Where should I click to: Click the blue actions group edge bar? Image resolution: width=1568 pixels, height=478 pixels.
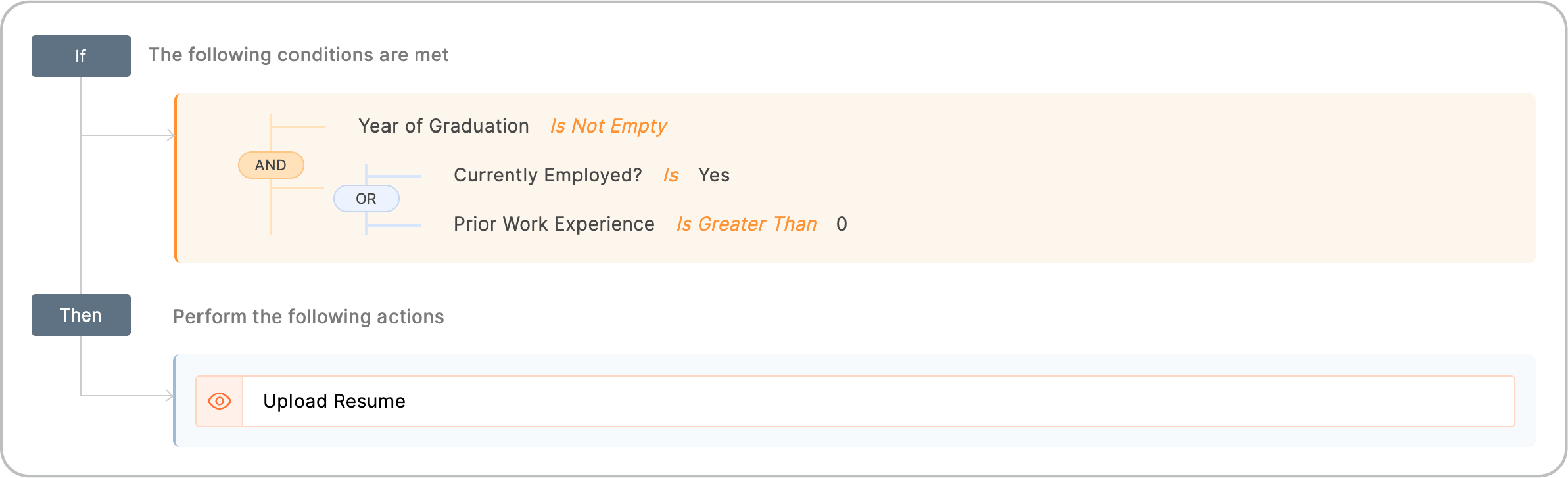point(174,400)
